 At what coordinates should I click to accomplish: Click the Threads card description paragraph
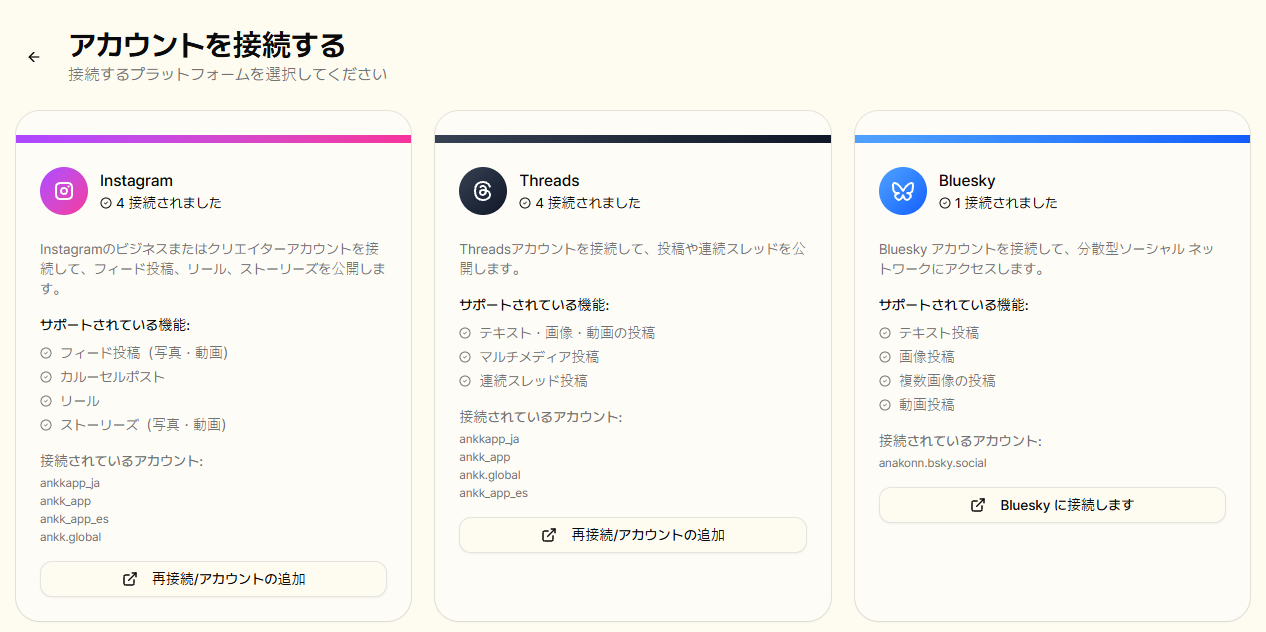(632, 259)
